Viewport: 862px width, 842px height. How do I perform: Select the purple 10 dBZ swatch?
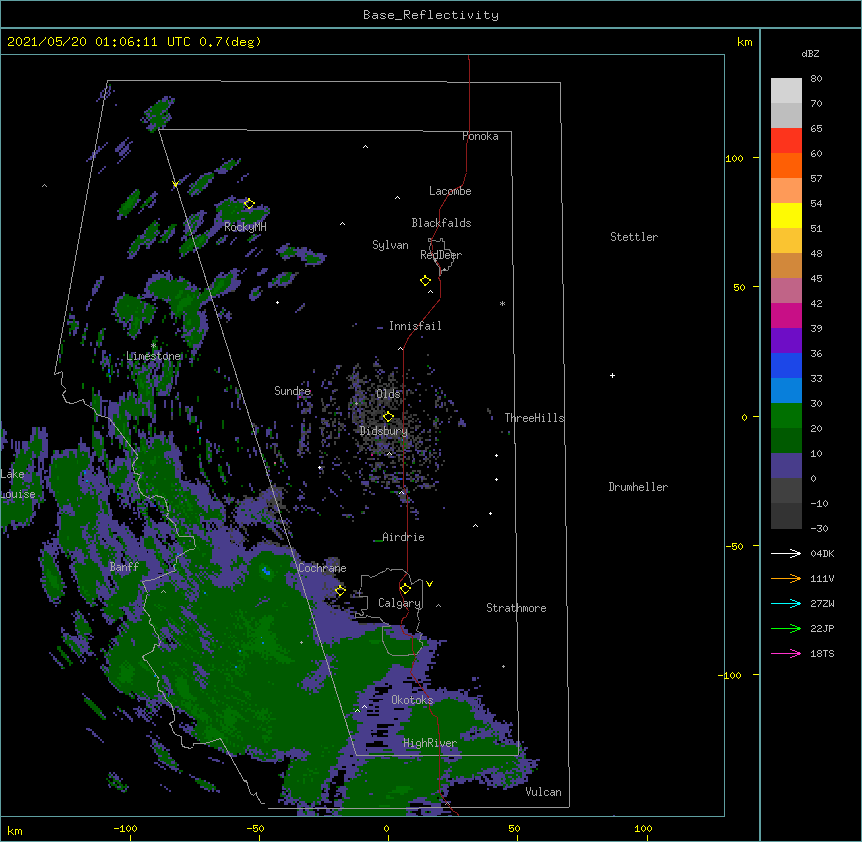click(786, 466)
